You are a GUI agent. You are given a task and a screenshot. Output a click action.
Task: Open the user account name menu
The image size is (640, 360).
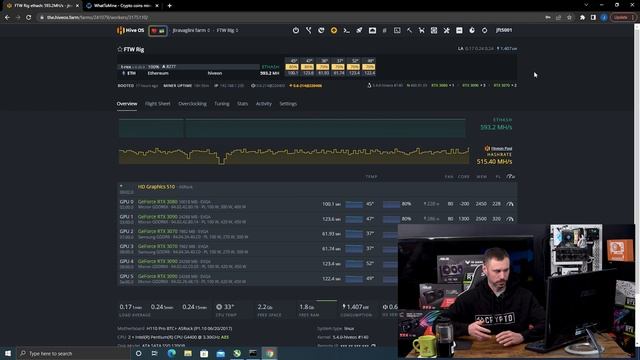(x=504, y=30)
